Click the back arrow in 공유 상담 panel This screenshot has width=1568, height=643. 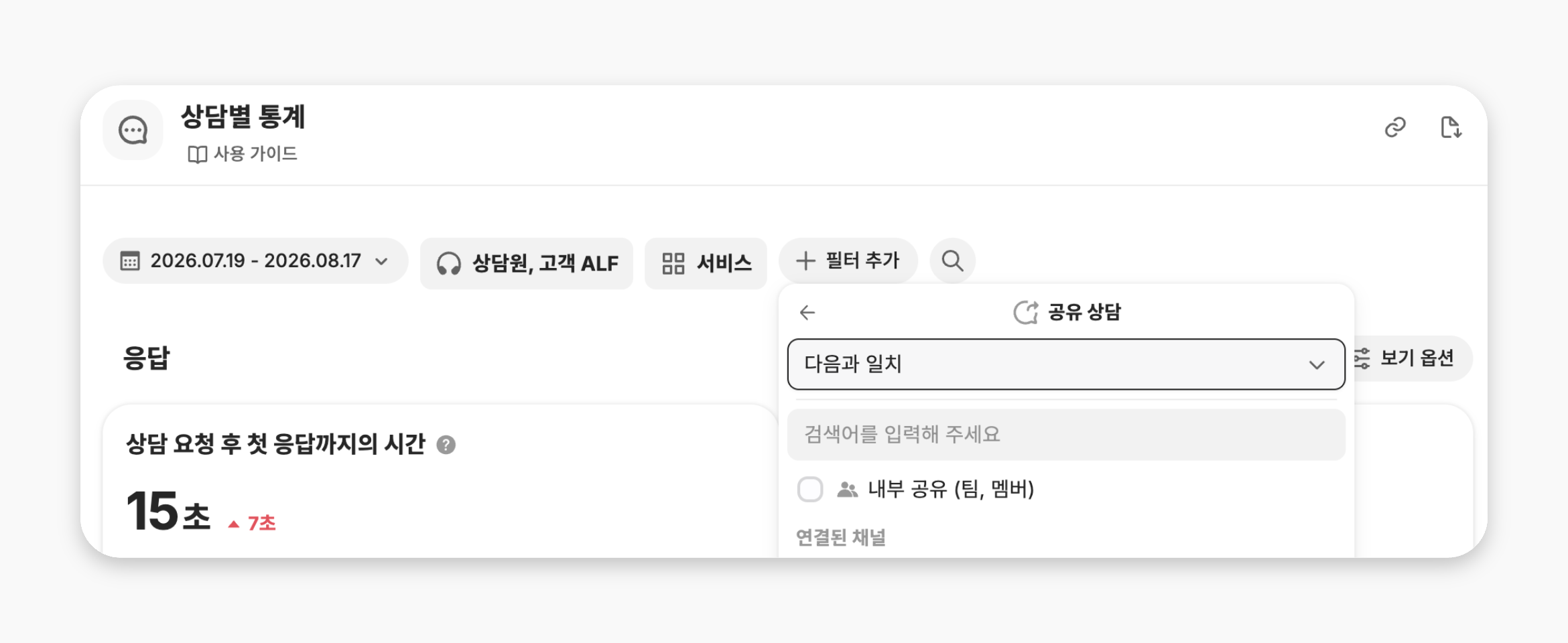(807, 312)
